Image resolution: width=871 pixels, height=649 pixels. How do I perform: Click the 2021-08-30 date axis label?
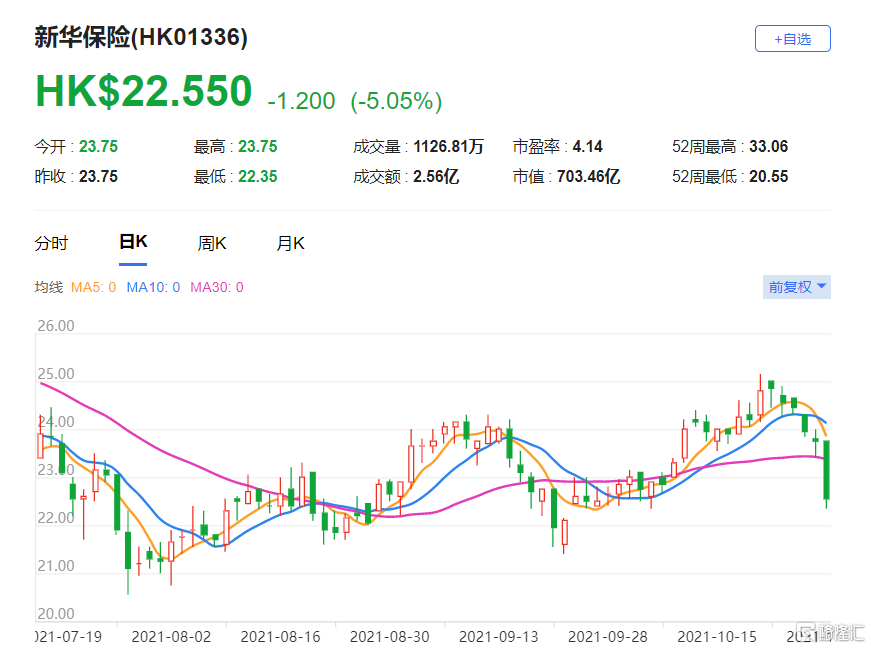click(389, 637)
